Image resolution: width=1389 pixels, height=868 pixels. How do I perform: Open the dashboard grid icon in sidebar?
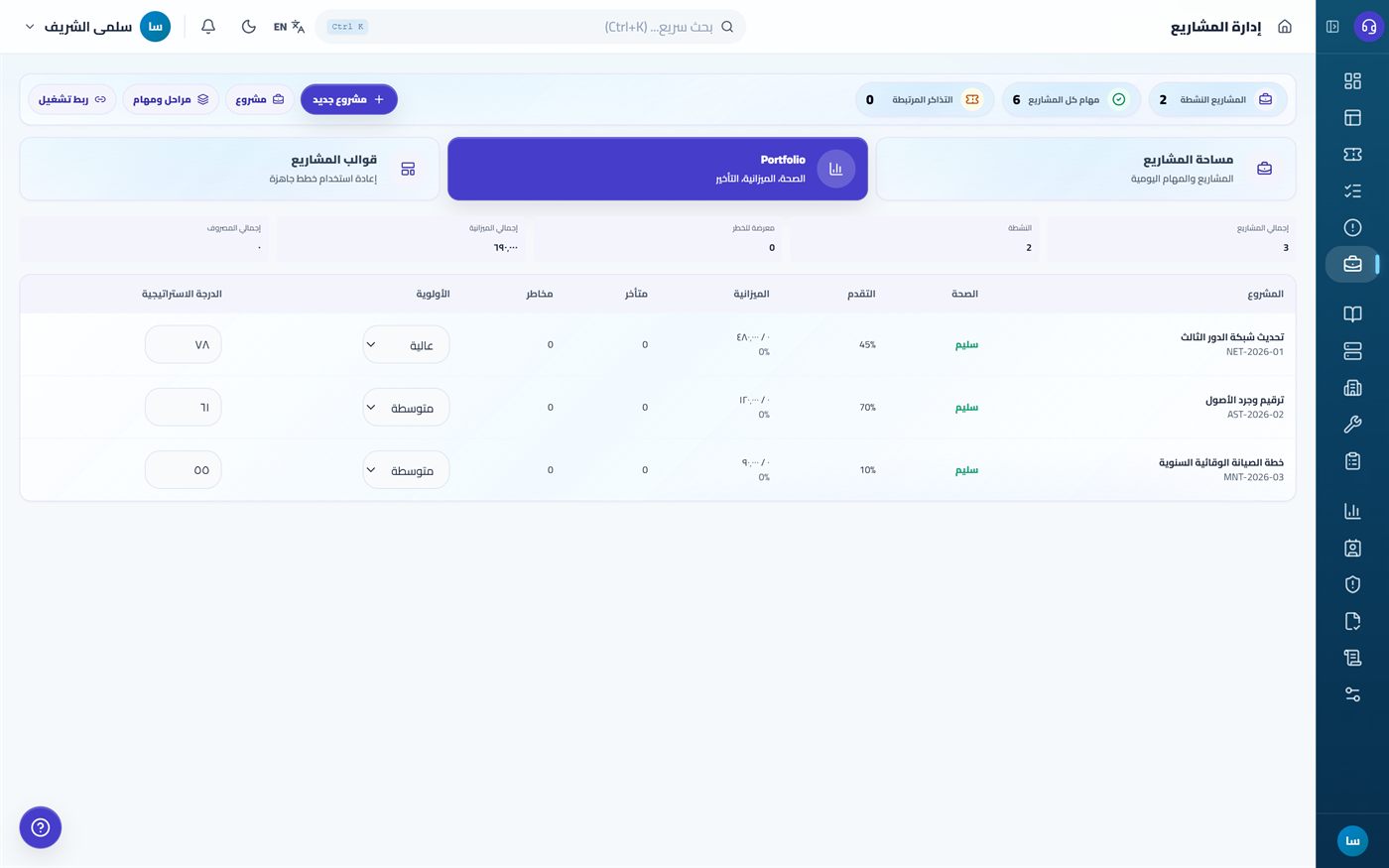(x=1352, y=81)
